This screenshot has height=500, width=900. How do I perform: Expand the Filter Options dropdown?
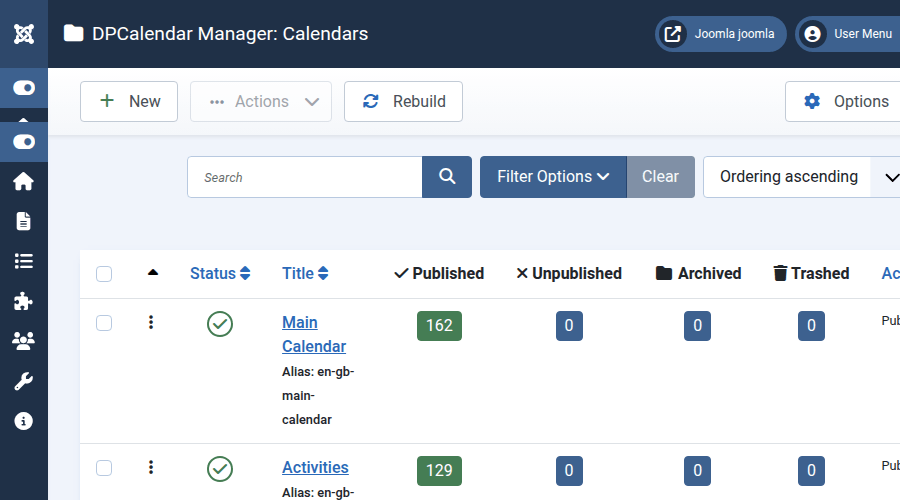[x=553, y=177]
